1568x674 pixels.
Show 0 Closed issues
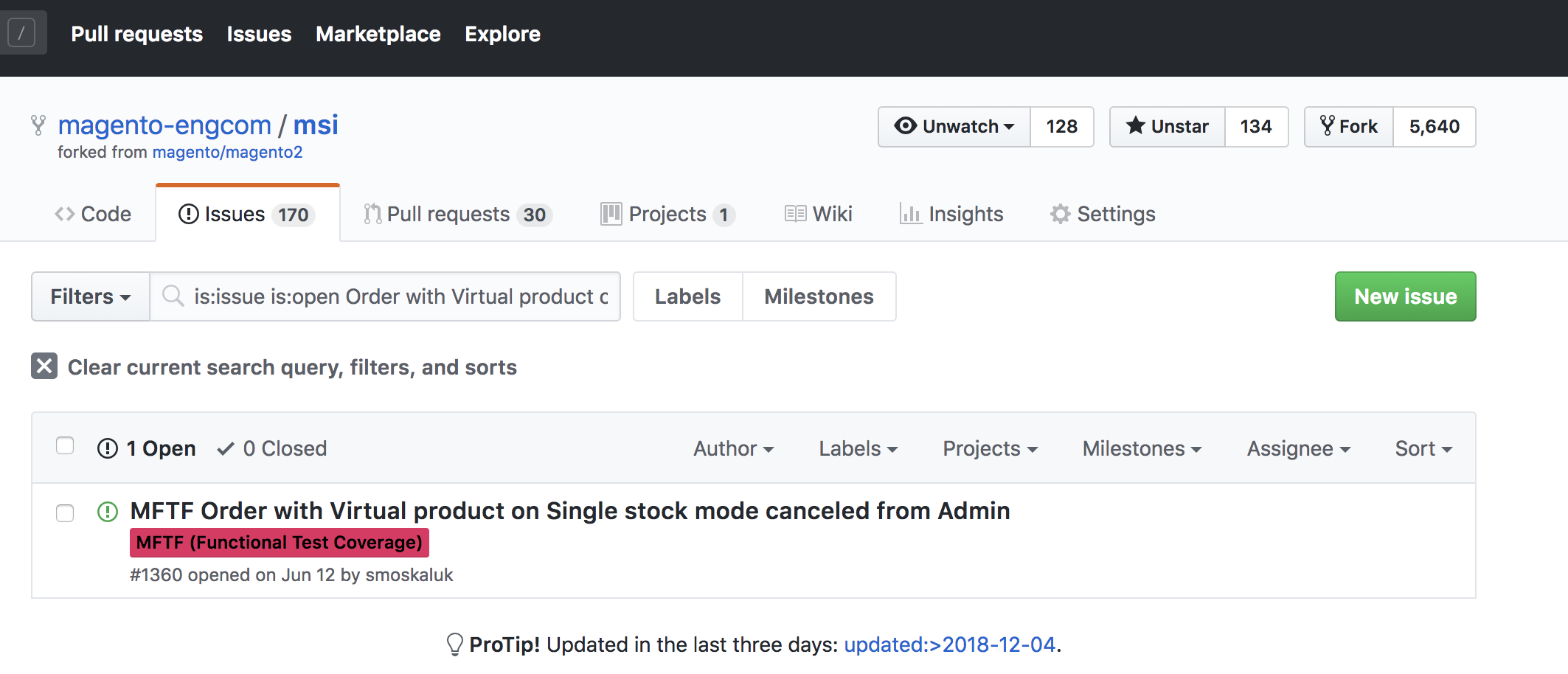(x=272, y=448)
